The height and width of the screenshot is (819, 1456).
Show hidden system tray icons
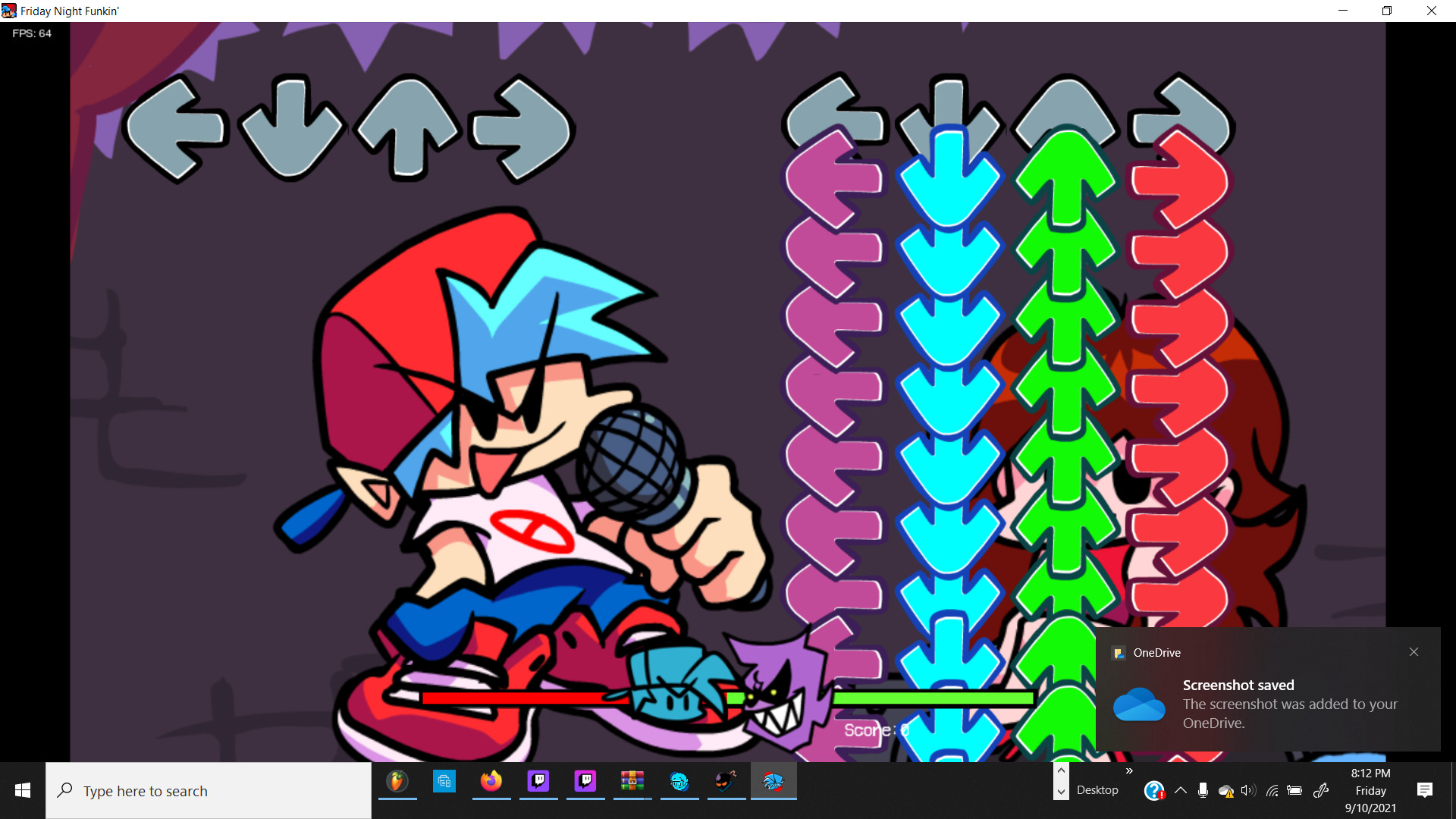pos(1181,790)
